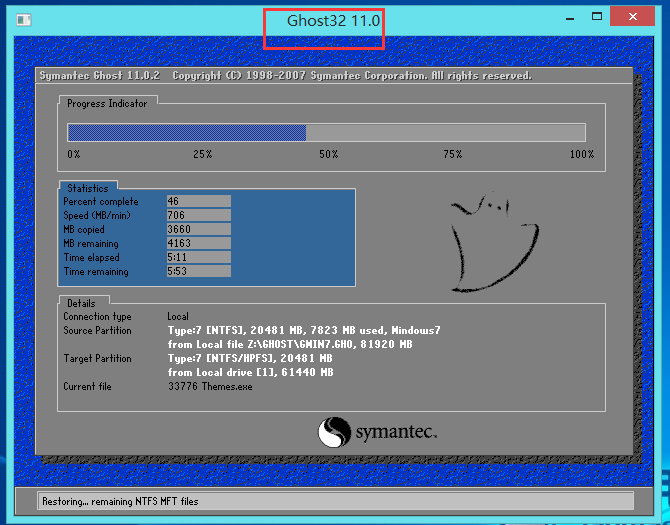670x525 pixels.
Task: Click the Local drive [1] 61440 MB line
Action: tap(250, 372)
